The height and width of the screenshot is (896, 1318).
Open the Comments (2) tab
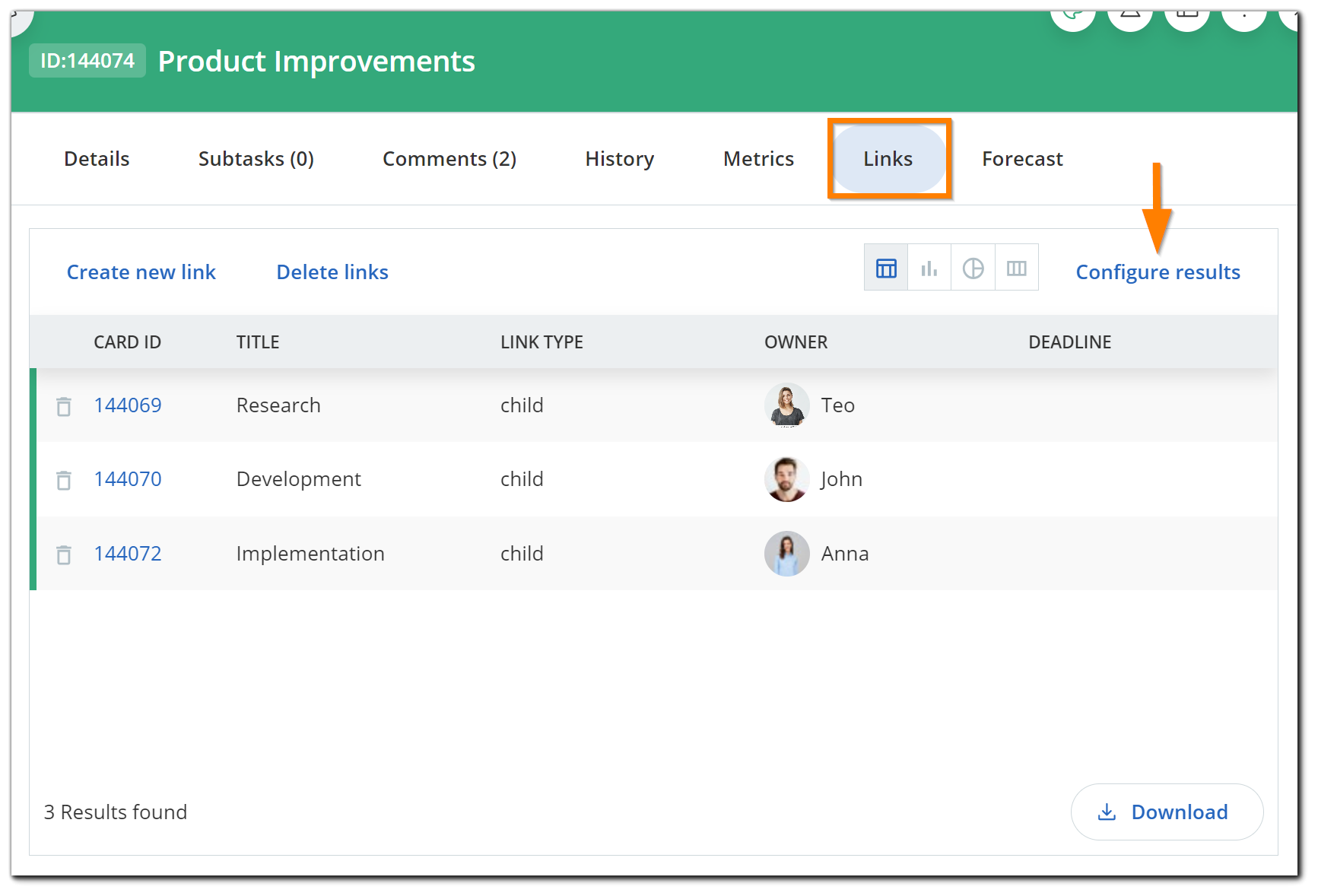[449, 158]
